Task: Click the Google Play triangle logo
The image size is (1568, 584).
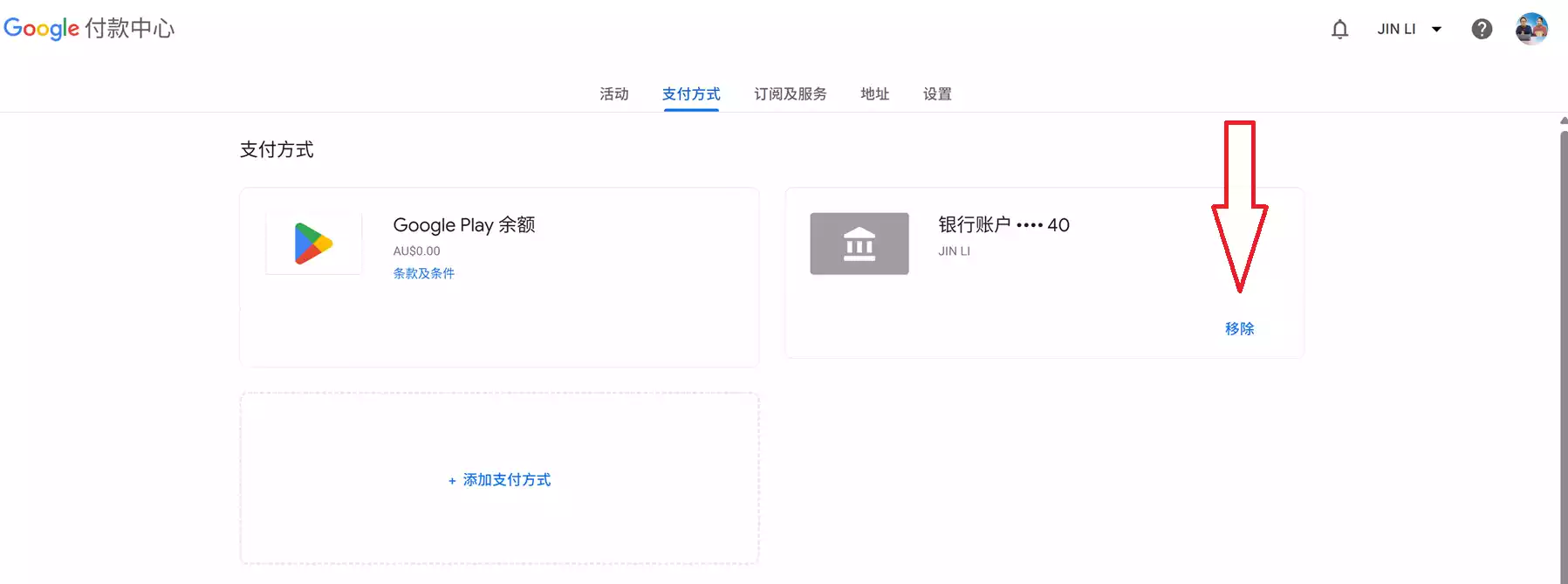Action: point(313,244)
